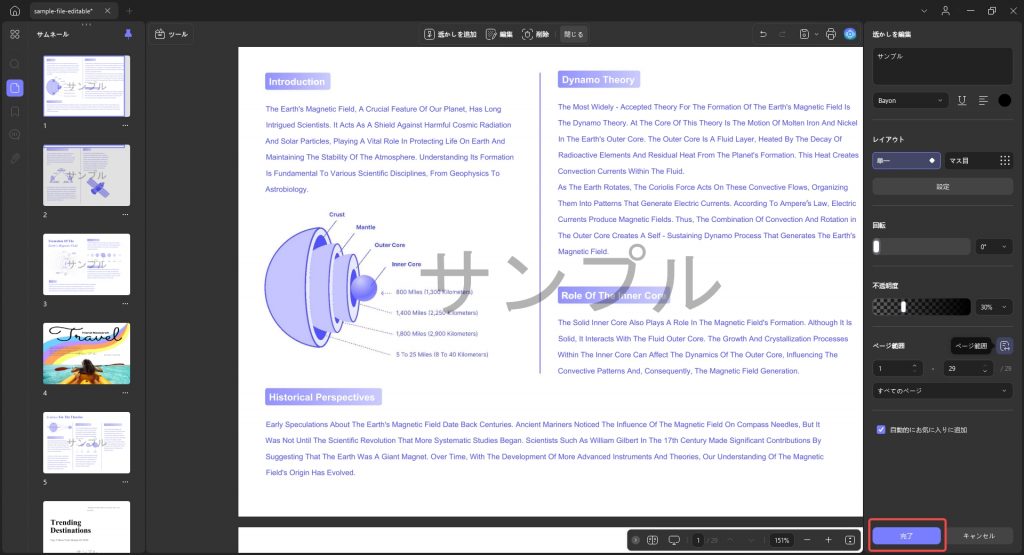Open the 151% zoom level dropdown

point(782,540)
